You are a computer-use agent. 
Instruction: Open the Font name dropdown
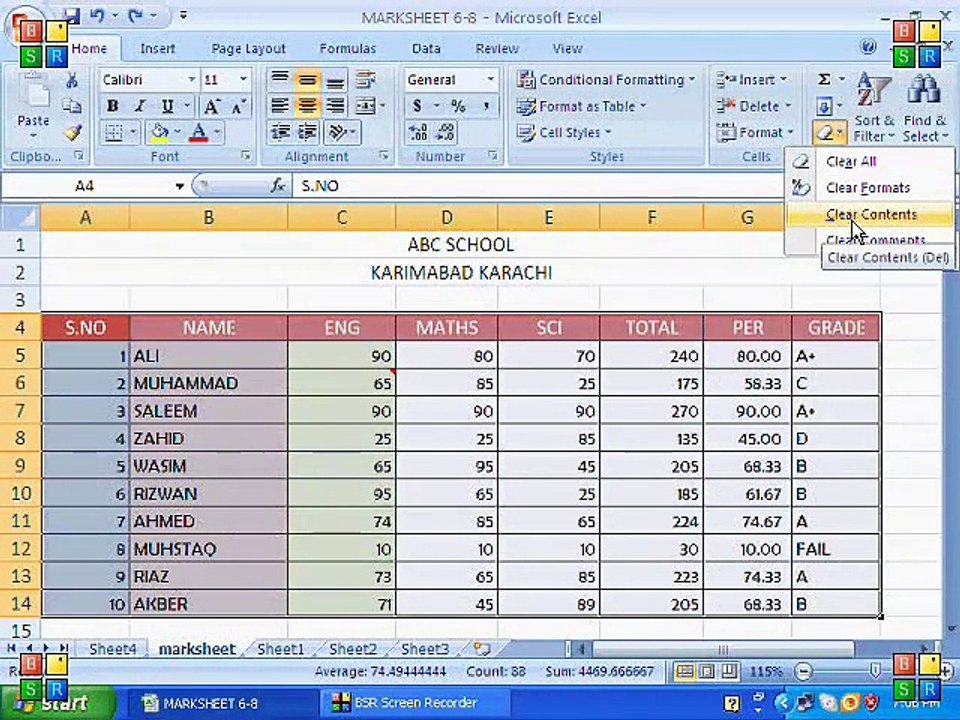[191, 80]
